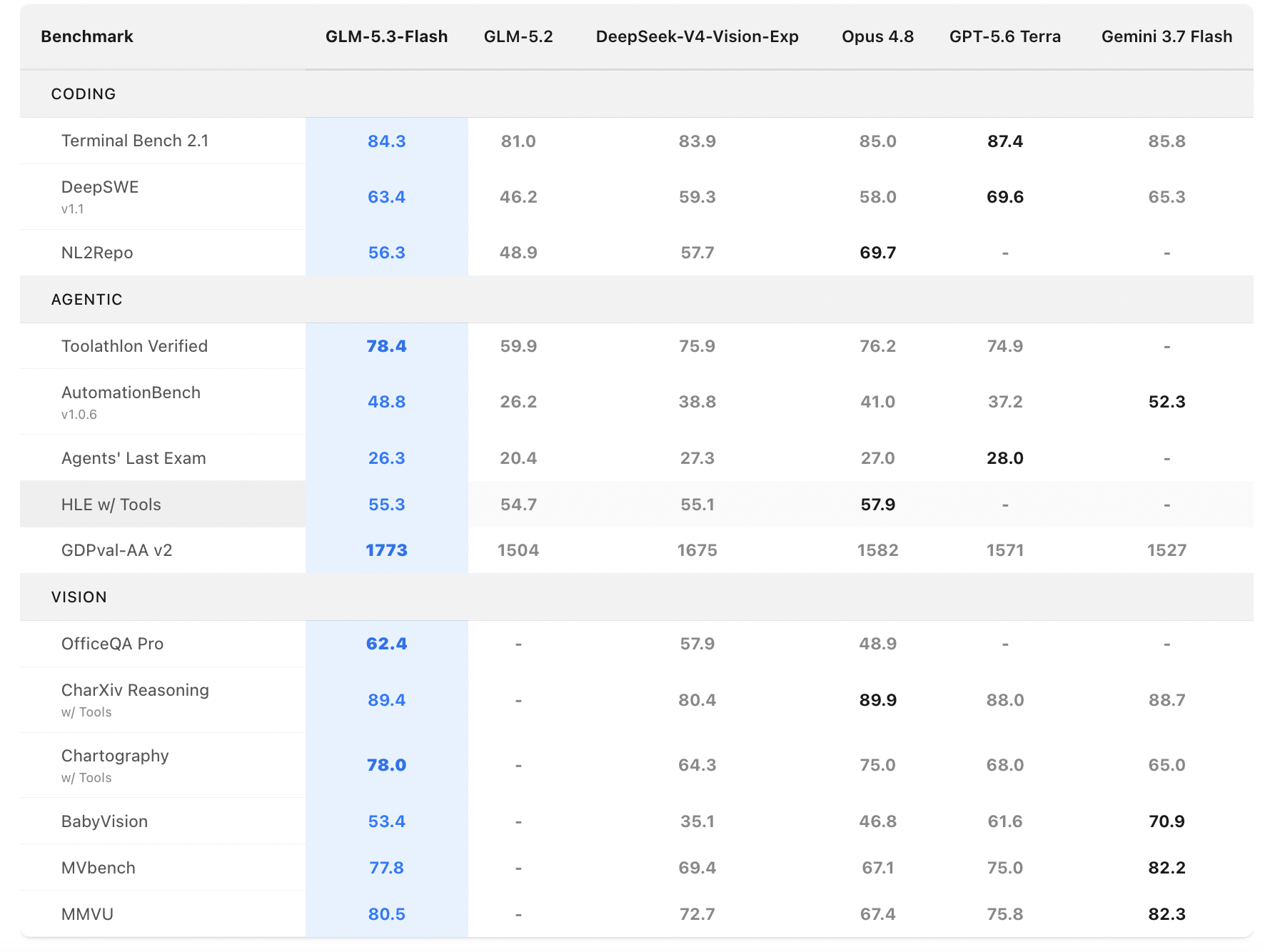1265x952 pixels.
Task: Click the Toolathlon Verified benchmark name
Action: point(134,346)
